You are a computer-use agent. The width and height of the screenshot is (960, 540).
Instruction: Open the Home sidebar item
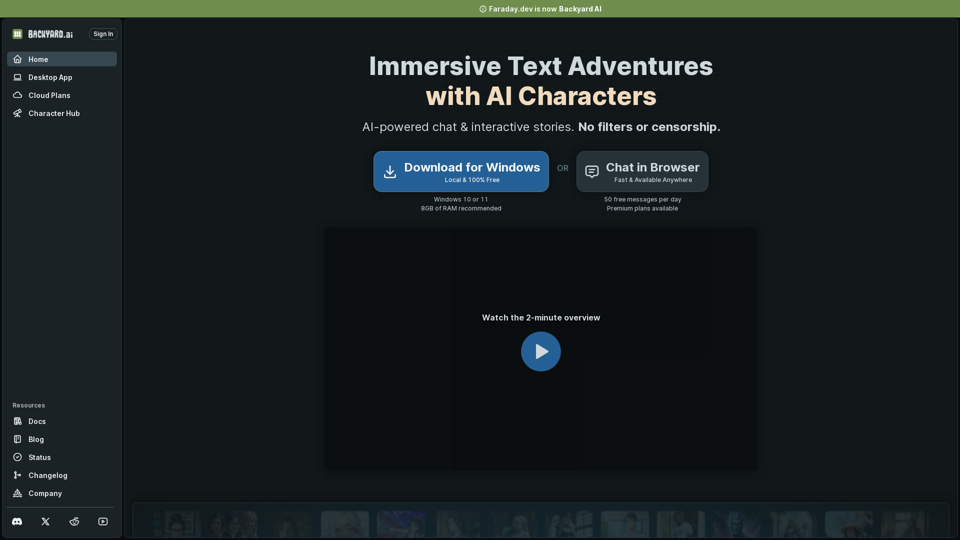tap(62, 59)
